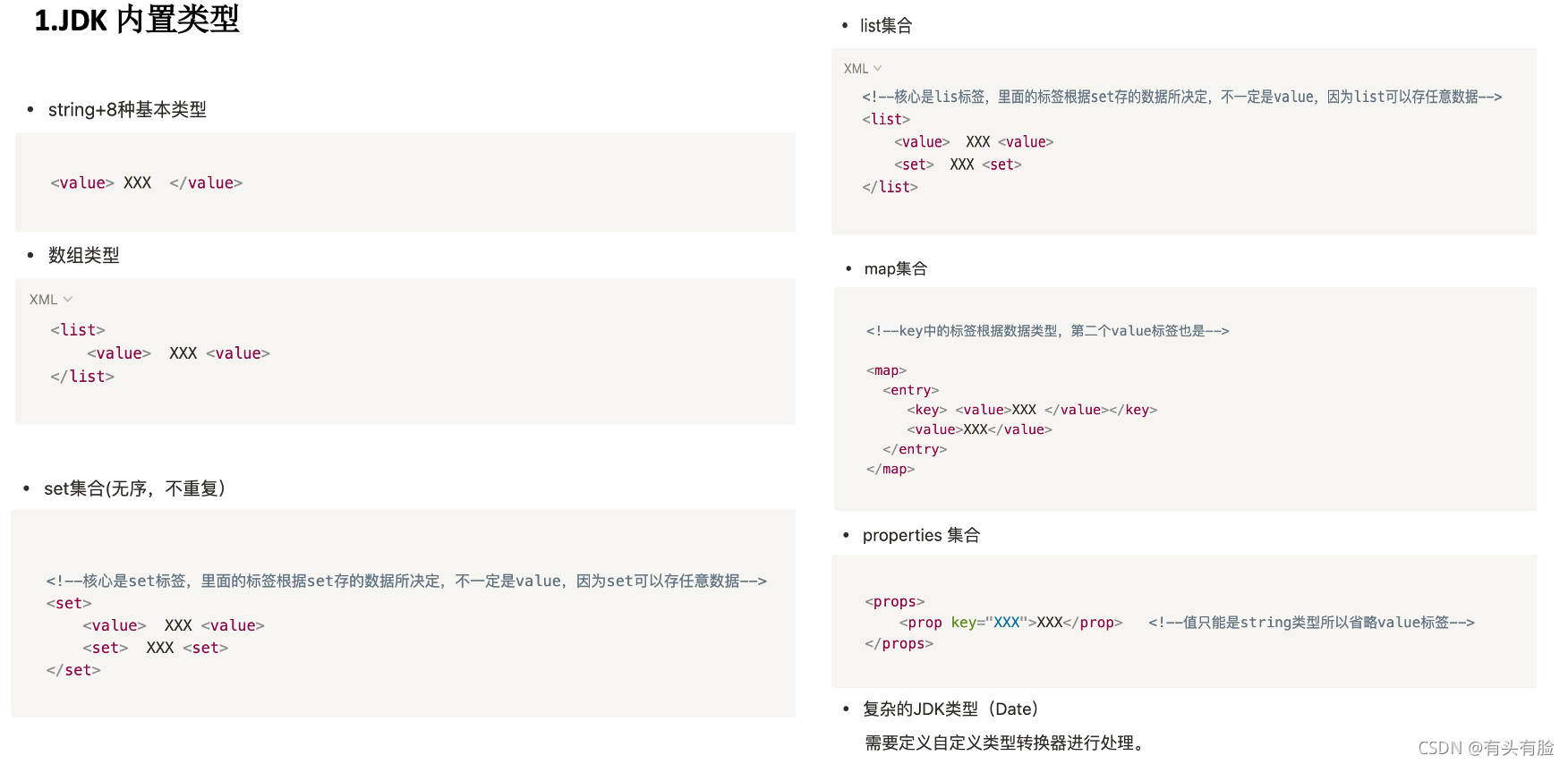The height and width of the screenshot is (764, 1568).
Task: Click the closing "</map>" tag
Action: click(x=891, y=469)
